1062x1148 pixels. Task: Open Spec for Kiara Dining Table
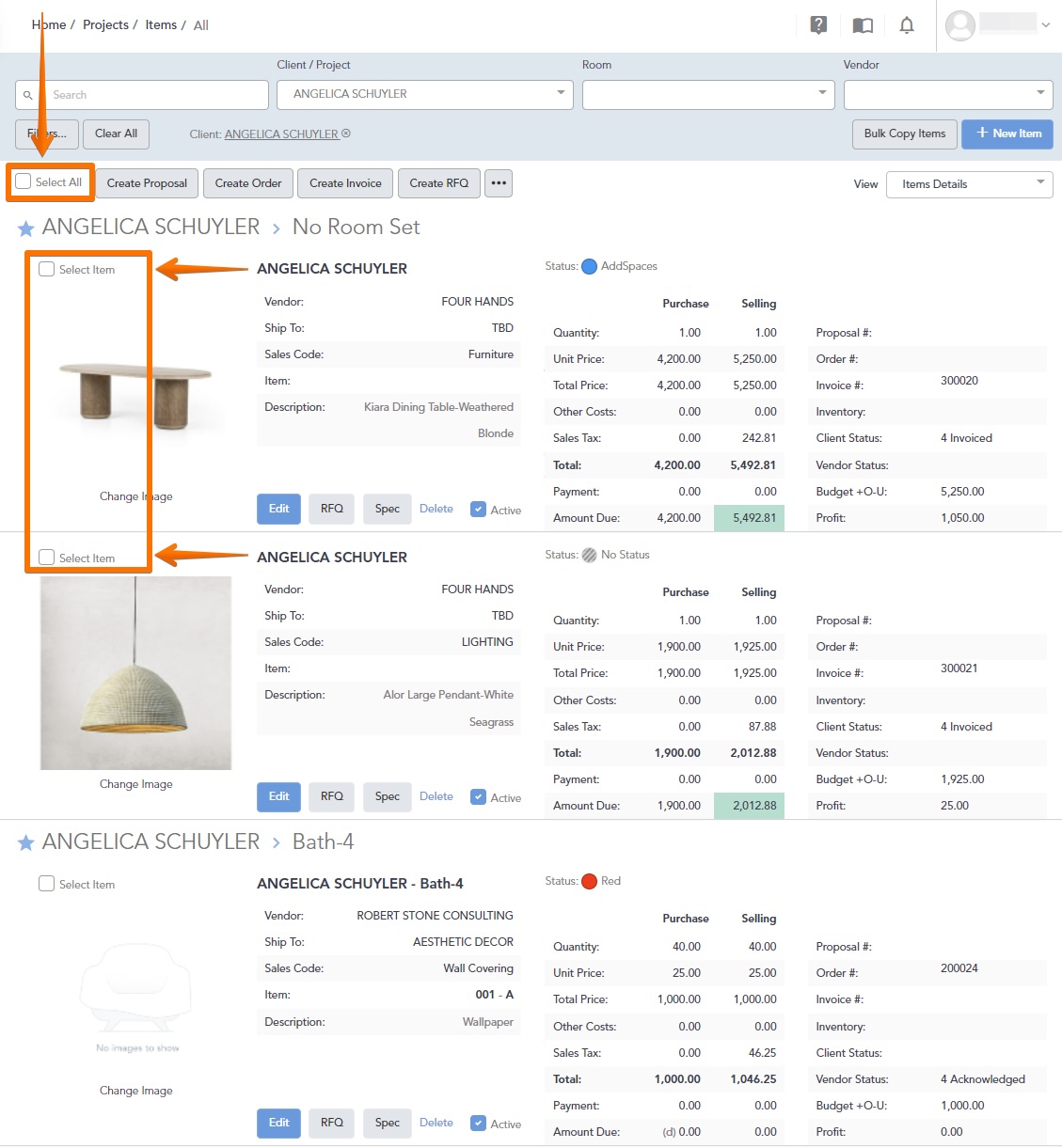coord(388,509)
